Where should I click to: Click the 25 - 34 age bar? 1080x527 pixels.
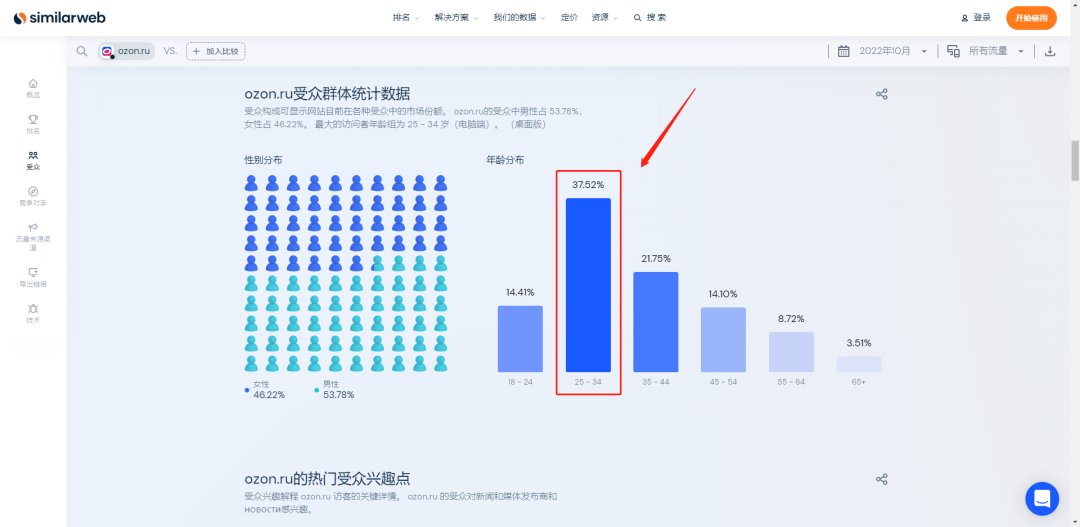[588, 285]
